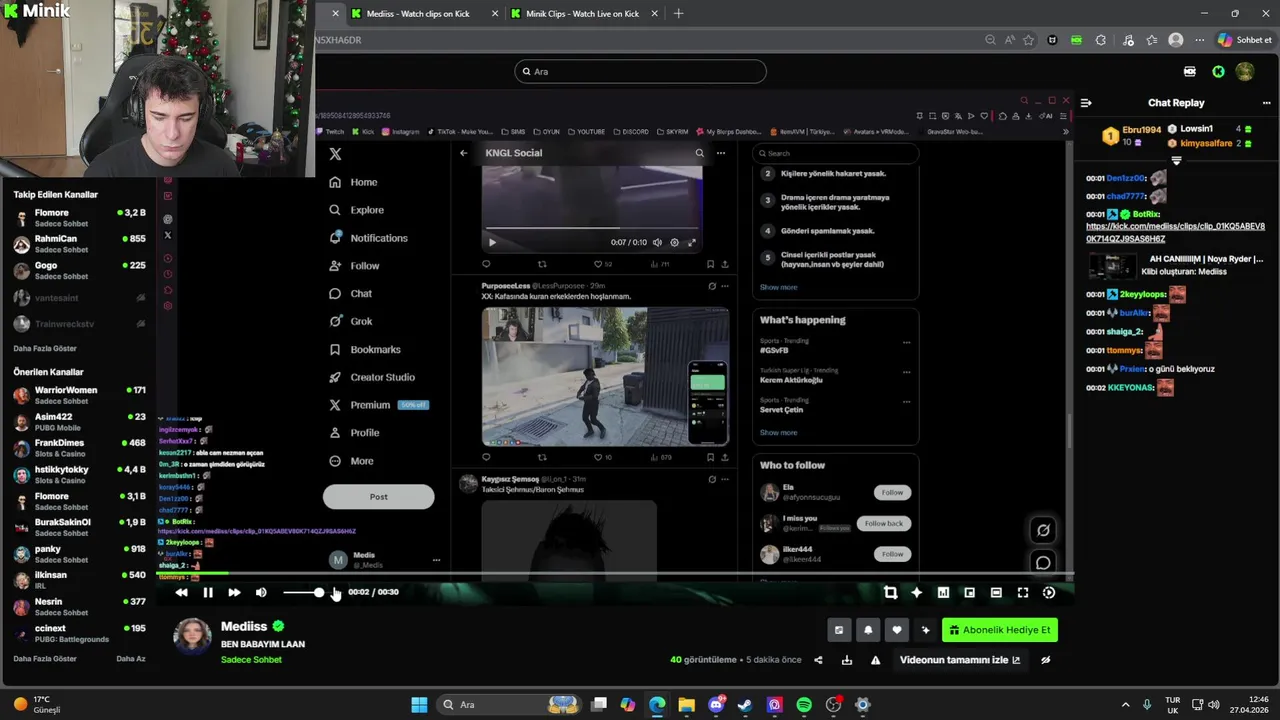Screen dimensions: 1280x720
Task: Expand the gift leaderboard chevron
Action: point(1177,160)
